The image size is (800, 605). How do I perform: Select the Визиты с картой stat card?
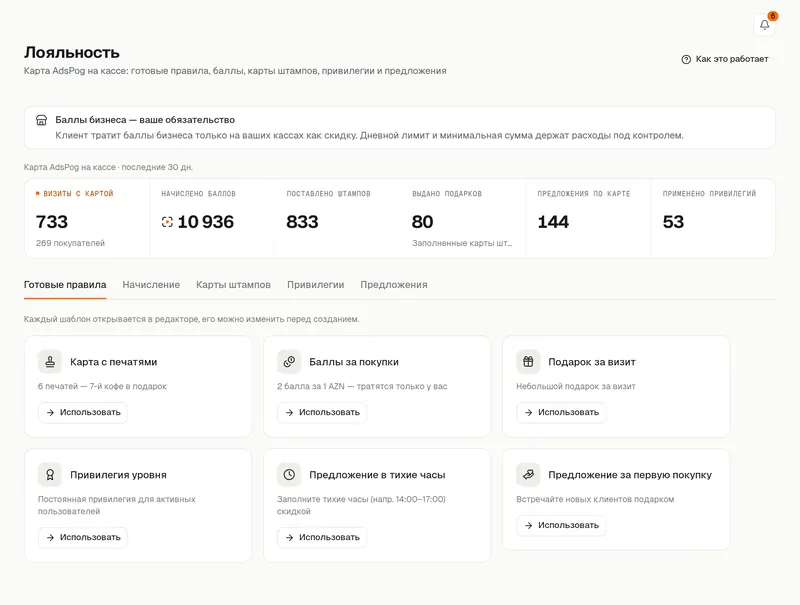pyautogui.click(x=87, y=218)
